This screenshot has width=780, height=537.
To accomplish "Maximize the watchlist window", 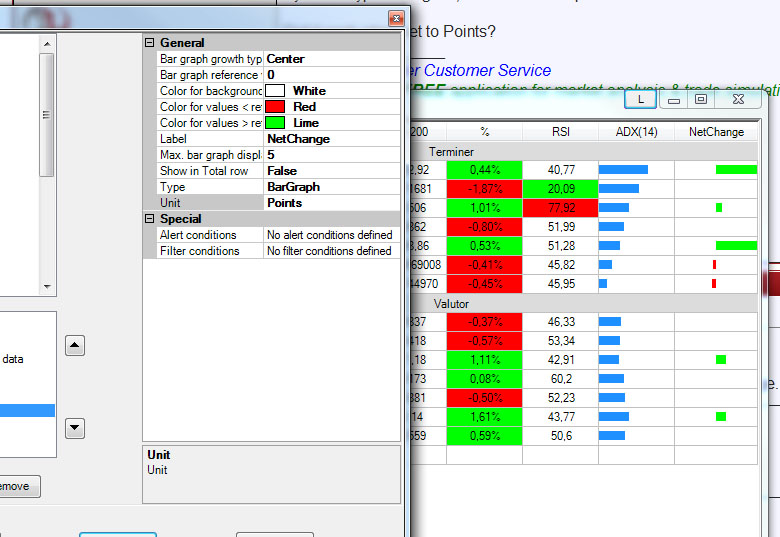I will pos(701,99).
